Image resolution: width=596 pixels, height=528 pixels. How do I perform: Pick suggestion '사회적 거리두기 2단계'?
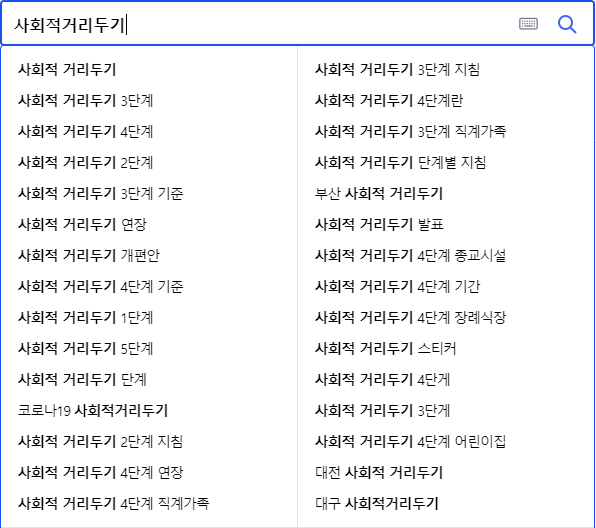[x=86, y=163]
